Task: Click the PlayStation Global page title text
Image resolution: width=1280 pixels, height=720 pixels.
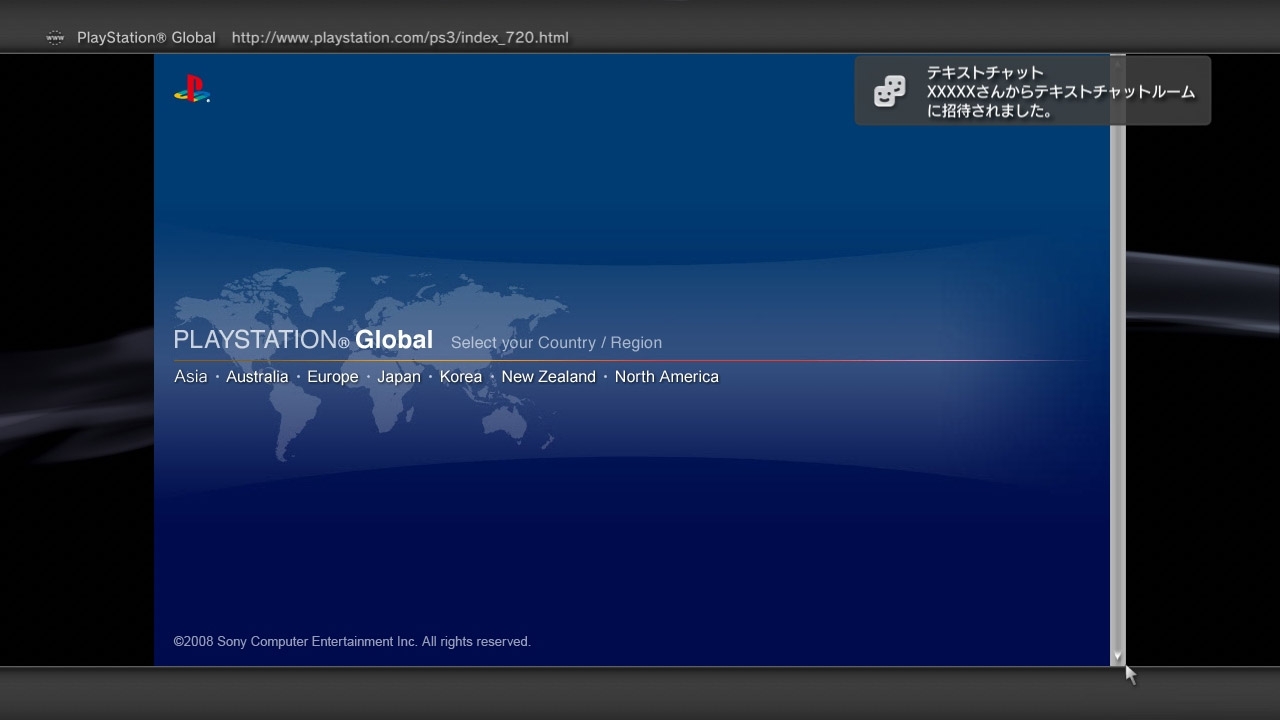Action: pos(146,38)
